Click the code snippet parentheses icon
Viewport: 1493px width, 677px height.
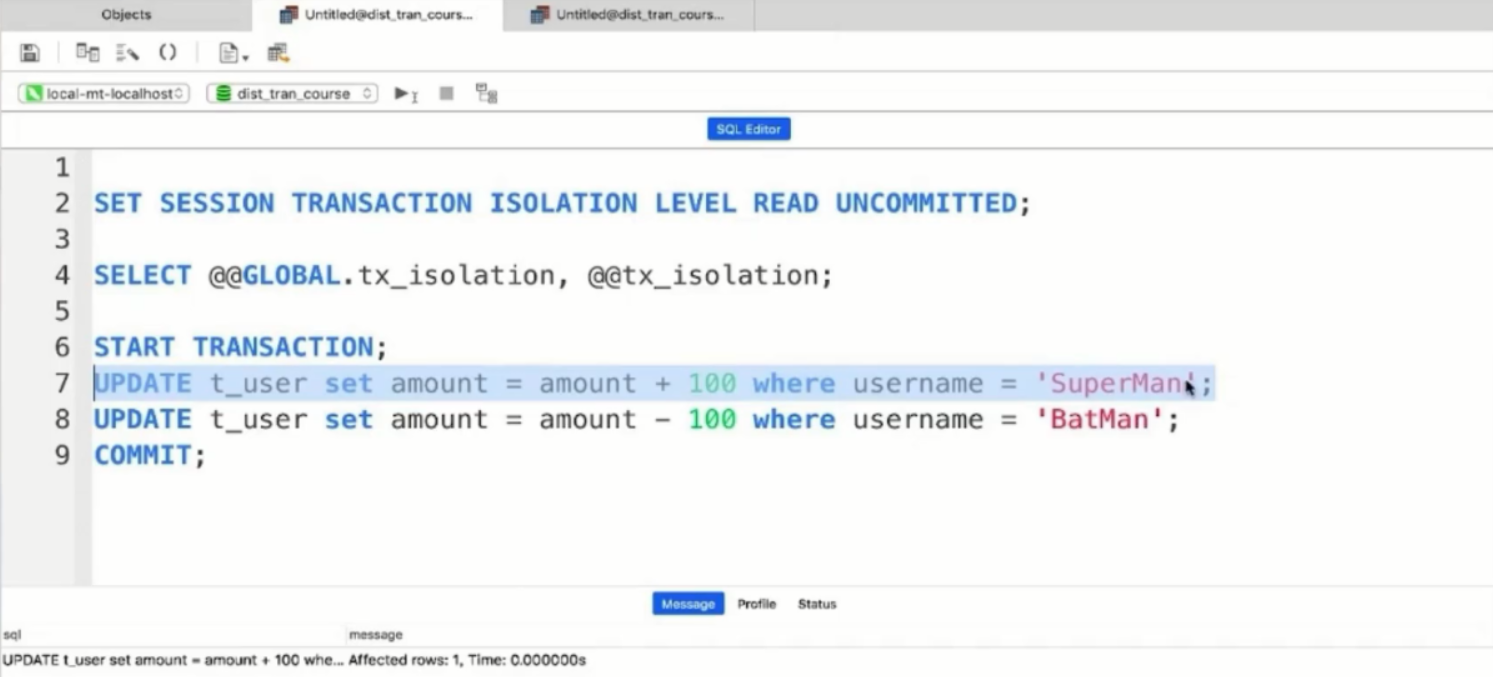167,53
